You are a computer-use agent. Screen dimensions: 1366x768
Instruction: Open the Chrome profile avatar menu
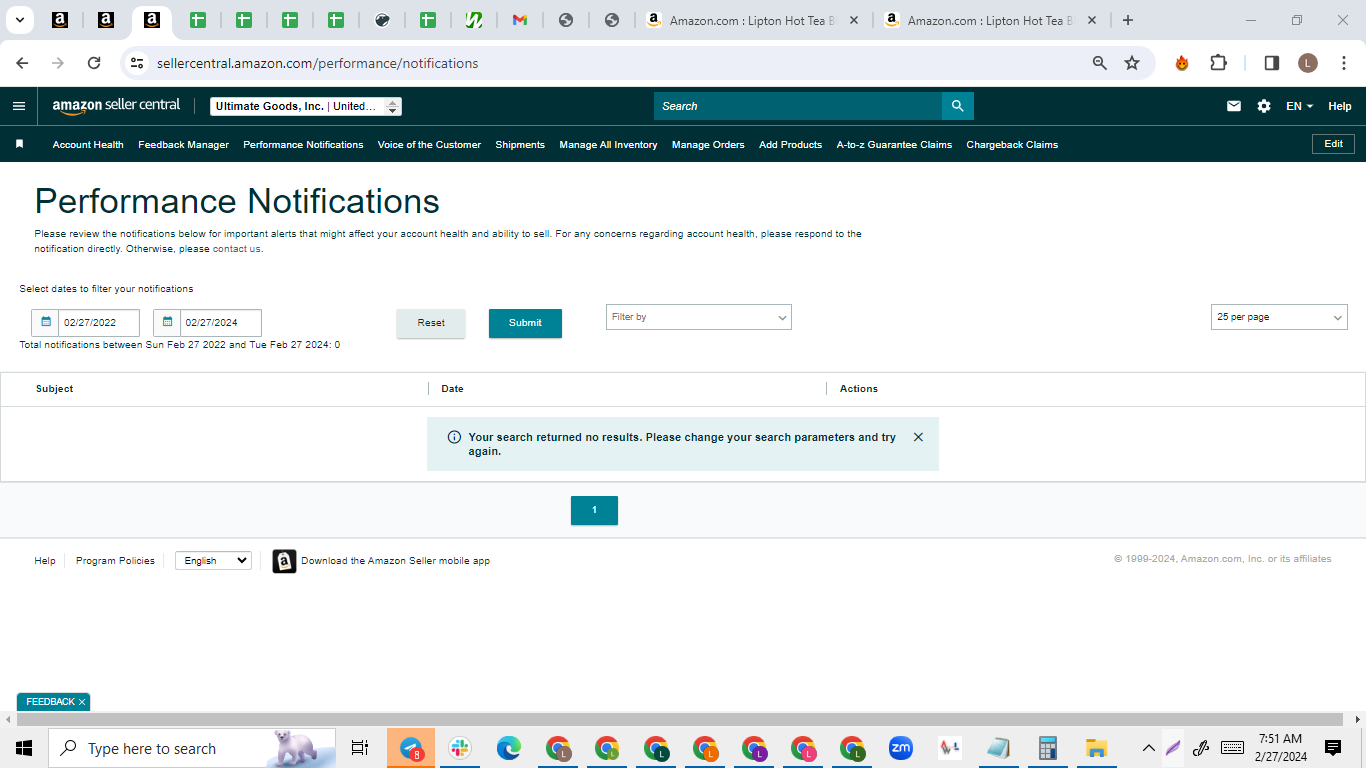coord(1308,63)
